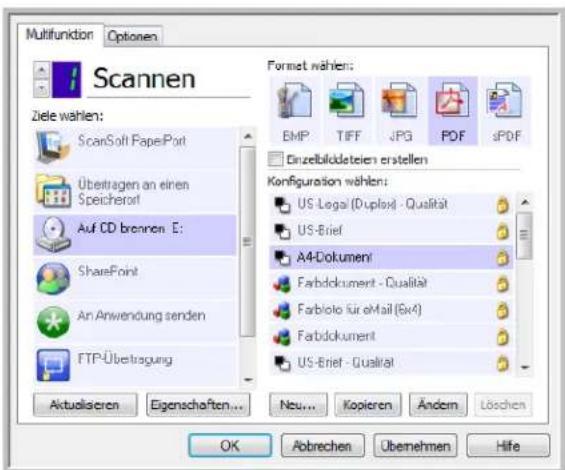Click the Kopieren button

[x=368, y=405]
